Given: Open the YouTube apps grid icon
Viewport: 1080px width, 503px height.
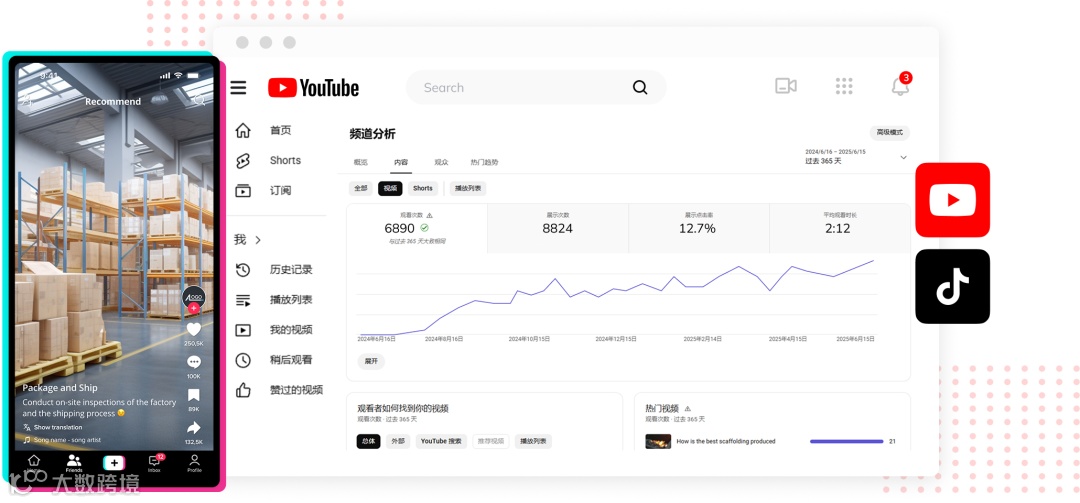Looking at the screenshot, I should (844, 86).
